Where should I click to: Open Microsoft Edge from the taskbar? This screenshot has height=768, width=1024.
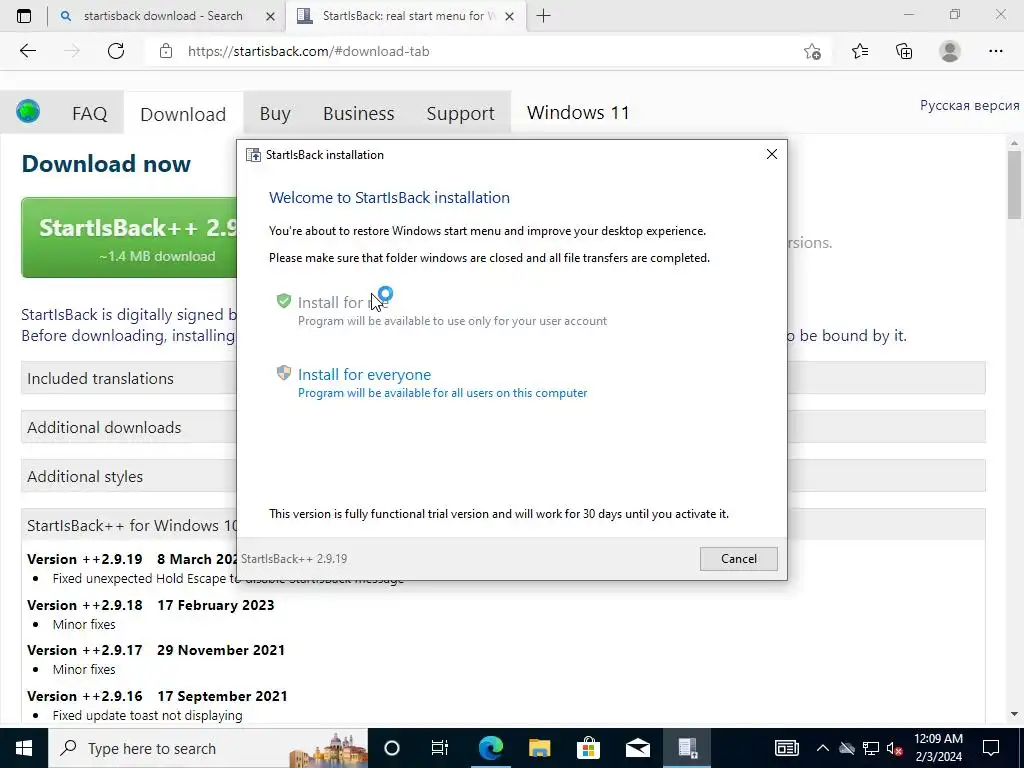(490, 748)
